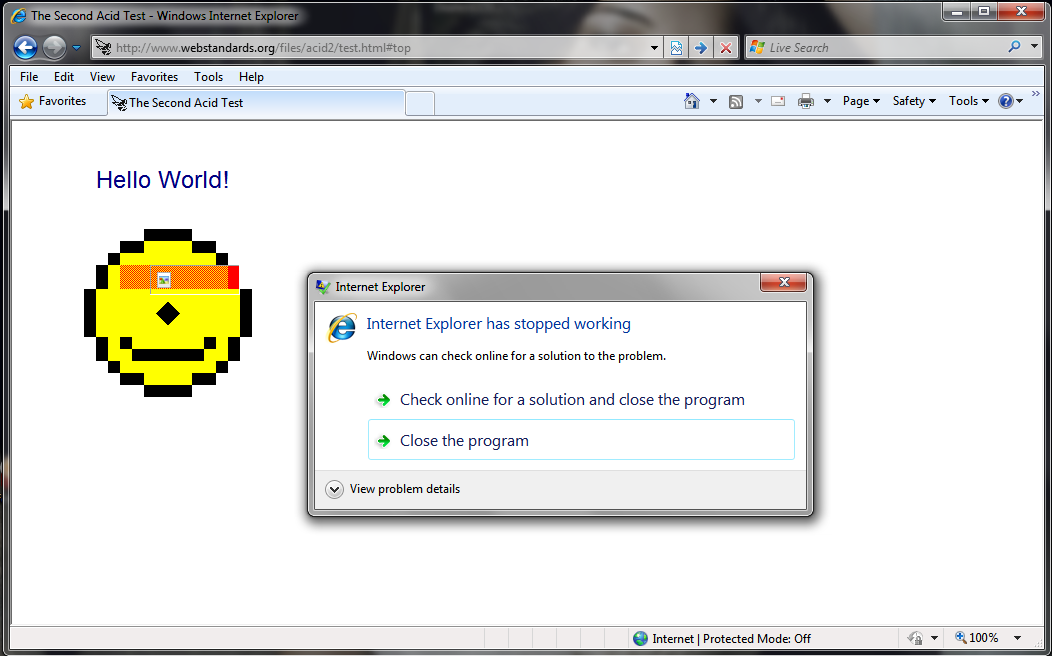Screen dimensions: 1052x656
Task: Open the recent pages dropdown arrow
Action: click(x=76, y=48)
